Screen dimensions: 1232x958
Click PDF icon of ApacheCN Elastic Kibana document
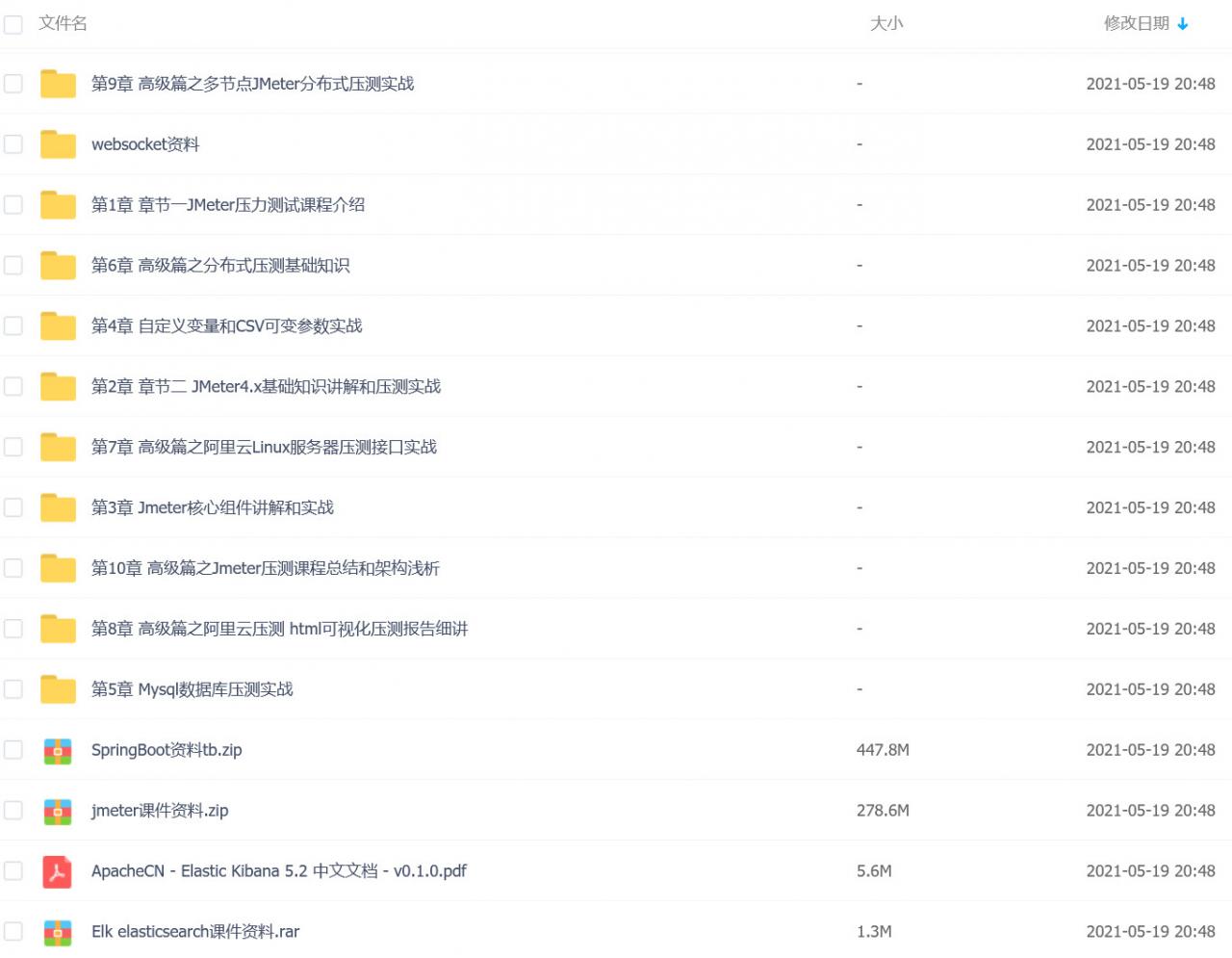(x=58, y=872)
